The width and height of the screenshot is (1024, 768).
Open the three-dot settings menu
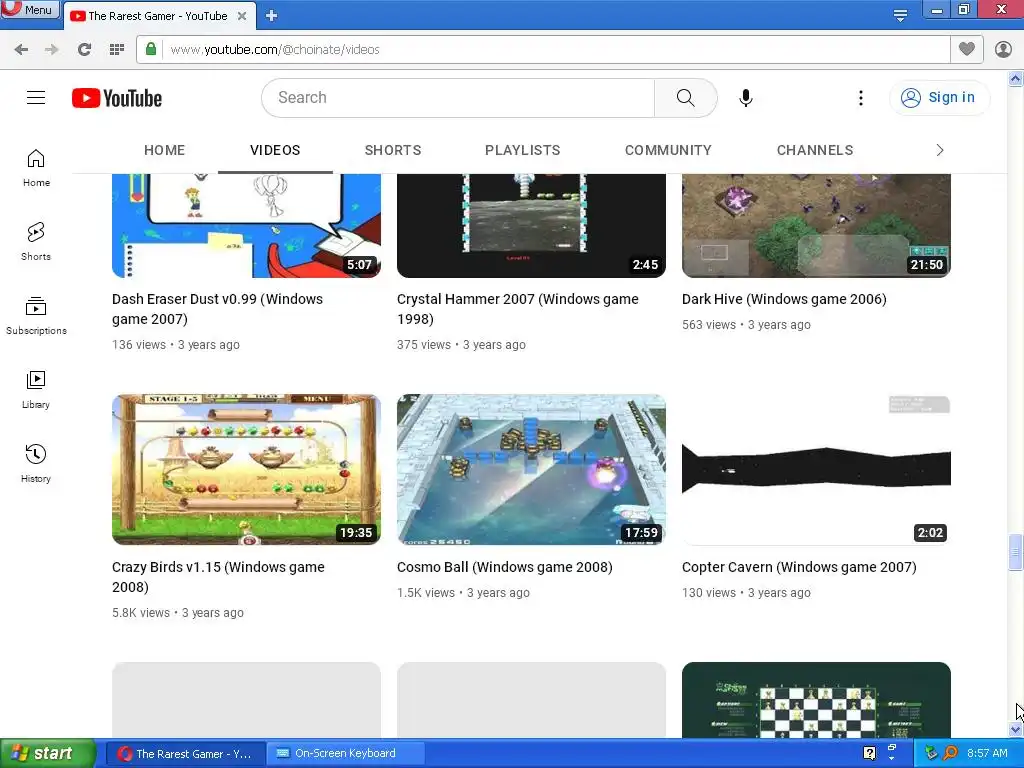coord(861,98)
